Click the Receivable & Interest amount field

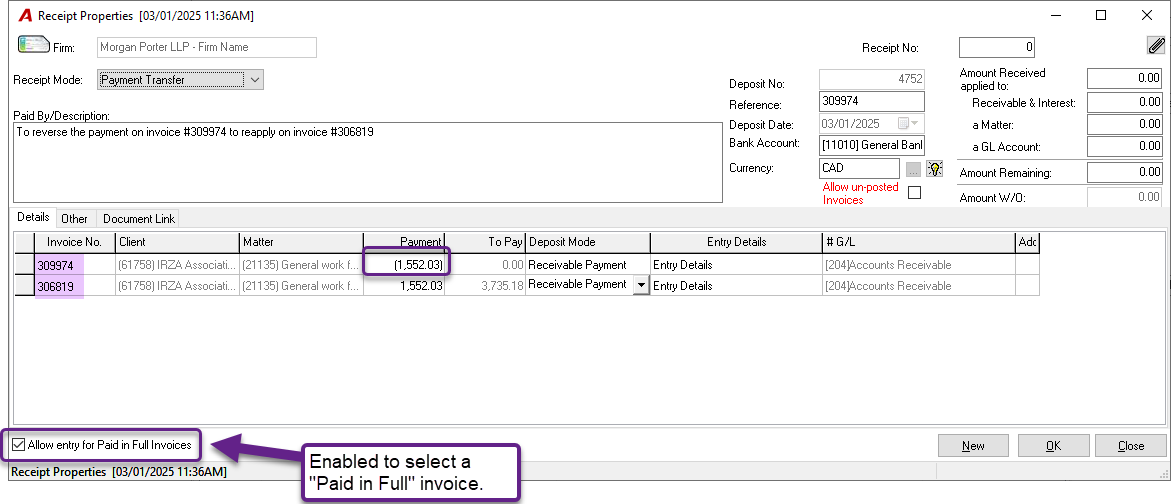click(x=1125, y=102)
